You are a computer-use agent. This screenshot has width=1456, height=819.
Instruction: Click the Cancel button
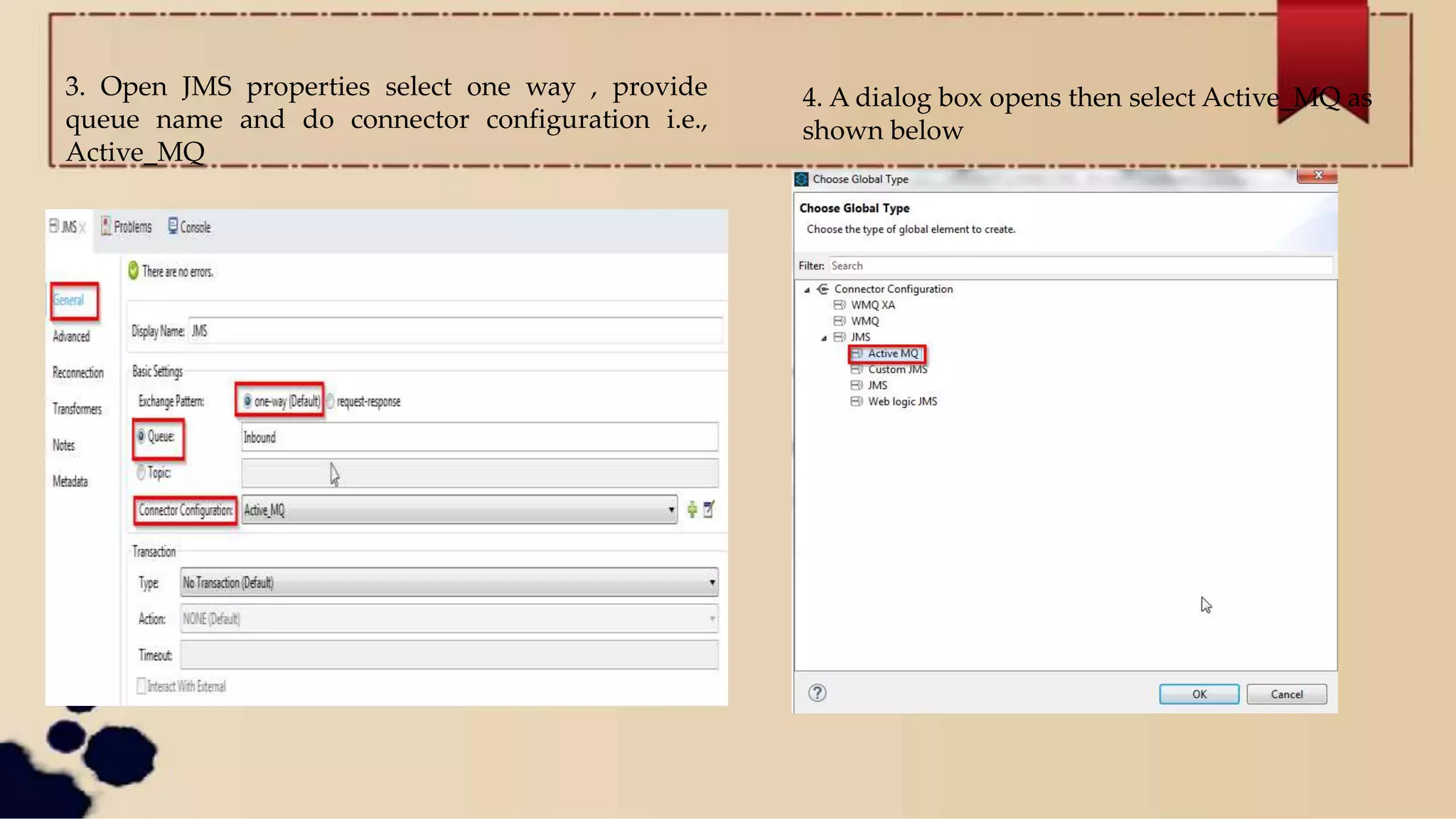[x=1287, y=694]
